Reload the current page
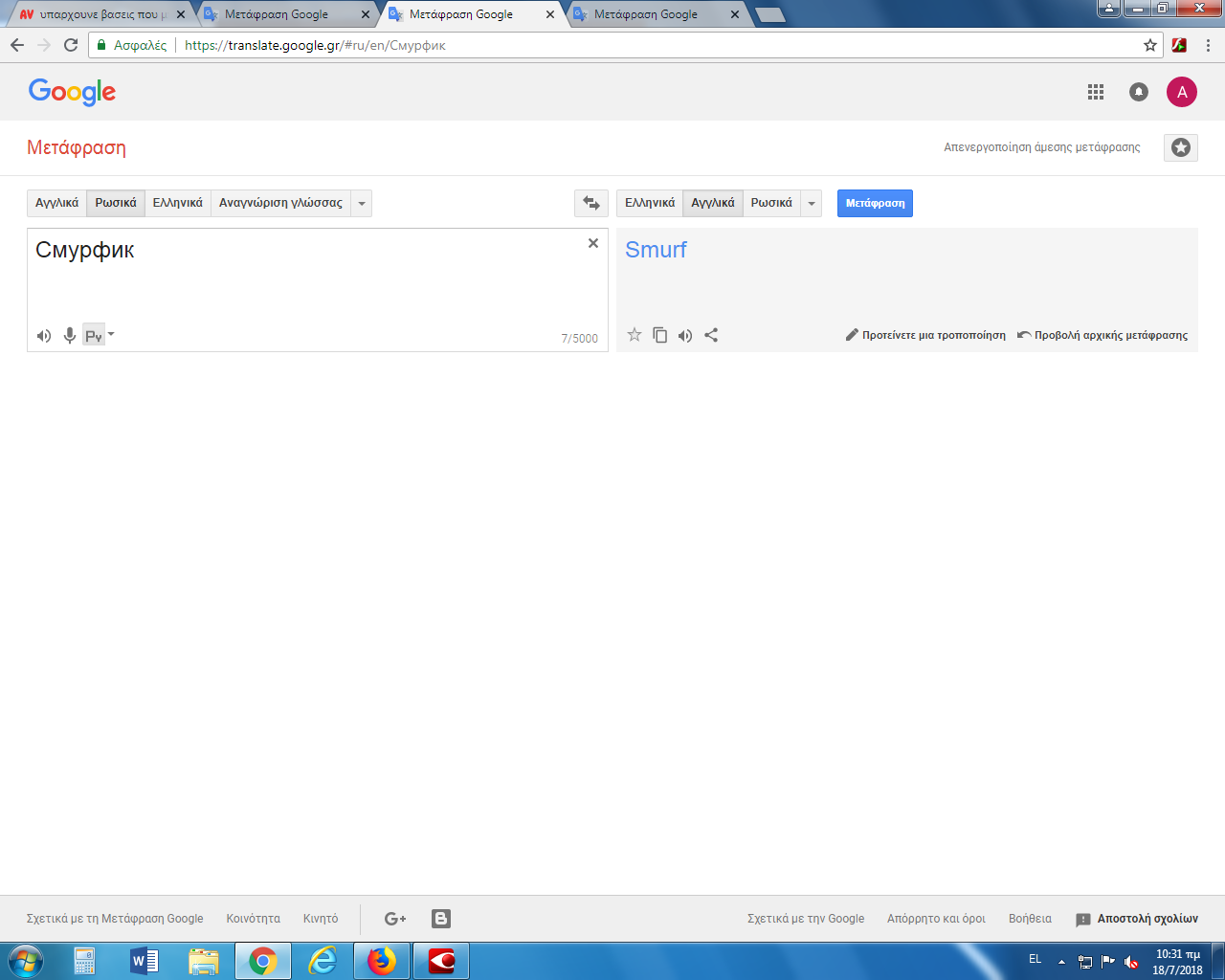The height and width of the screenshot is (980, 1225). click(71, 45)
